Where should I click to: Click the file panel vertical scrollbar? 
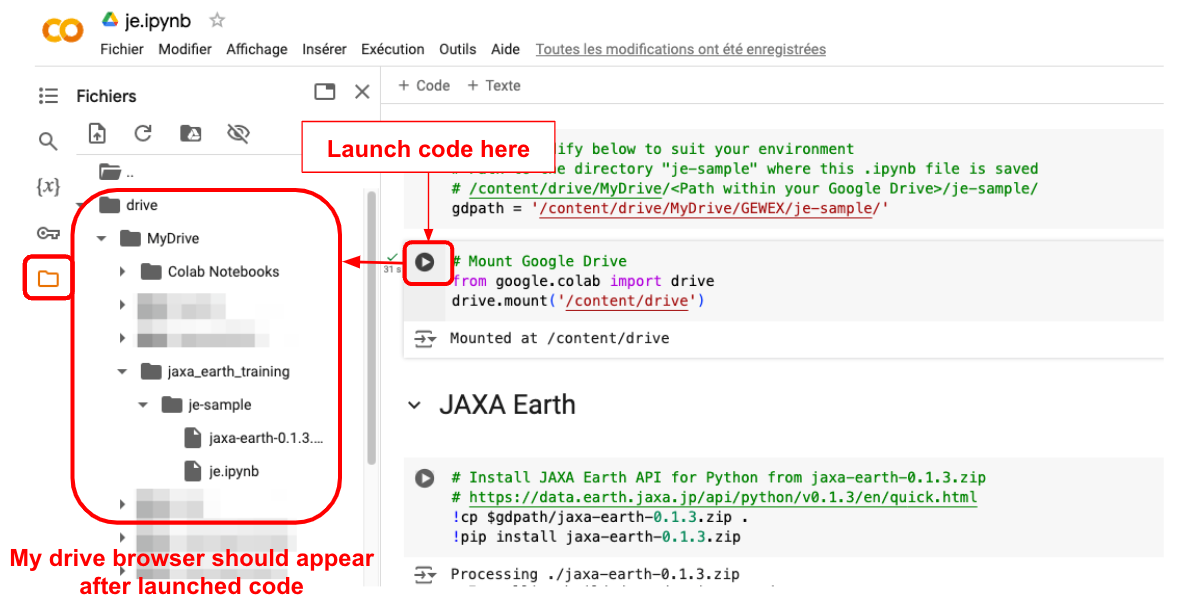372,330
